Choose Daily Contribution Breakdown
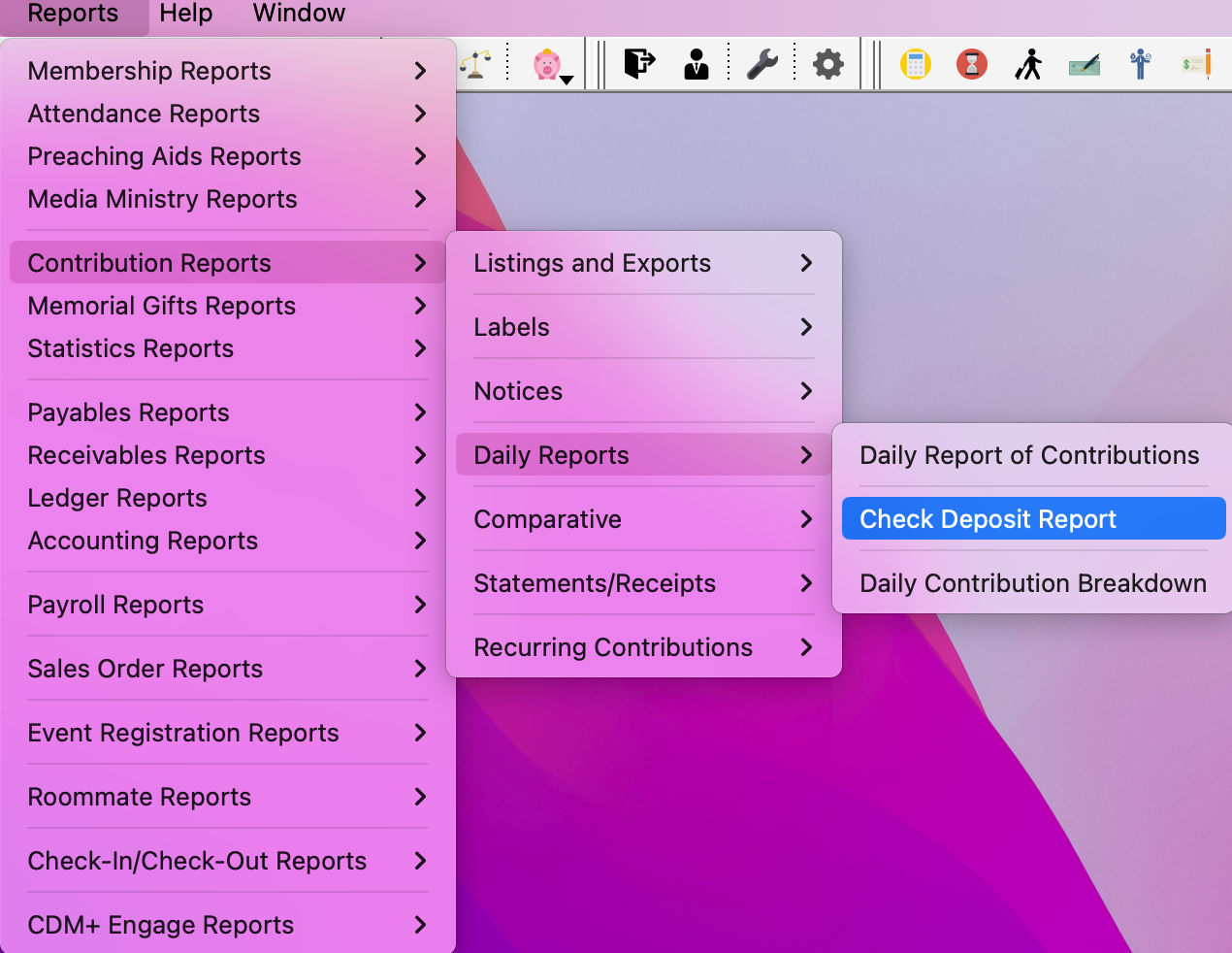The width and height of the screenshot is (1232, 953). [1033, 583]
